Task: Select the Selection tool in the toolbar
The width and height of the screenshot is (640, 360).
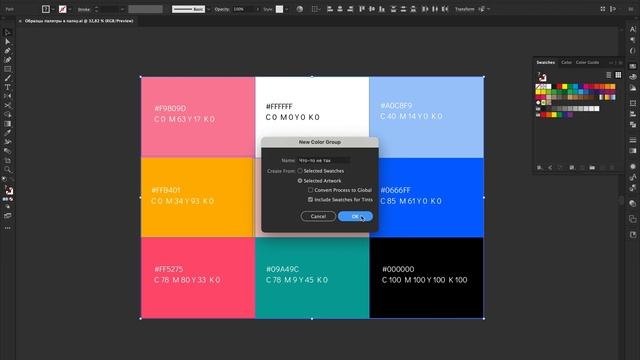Action: tap(7, 32)
